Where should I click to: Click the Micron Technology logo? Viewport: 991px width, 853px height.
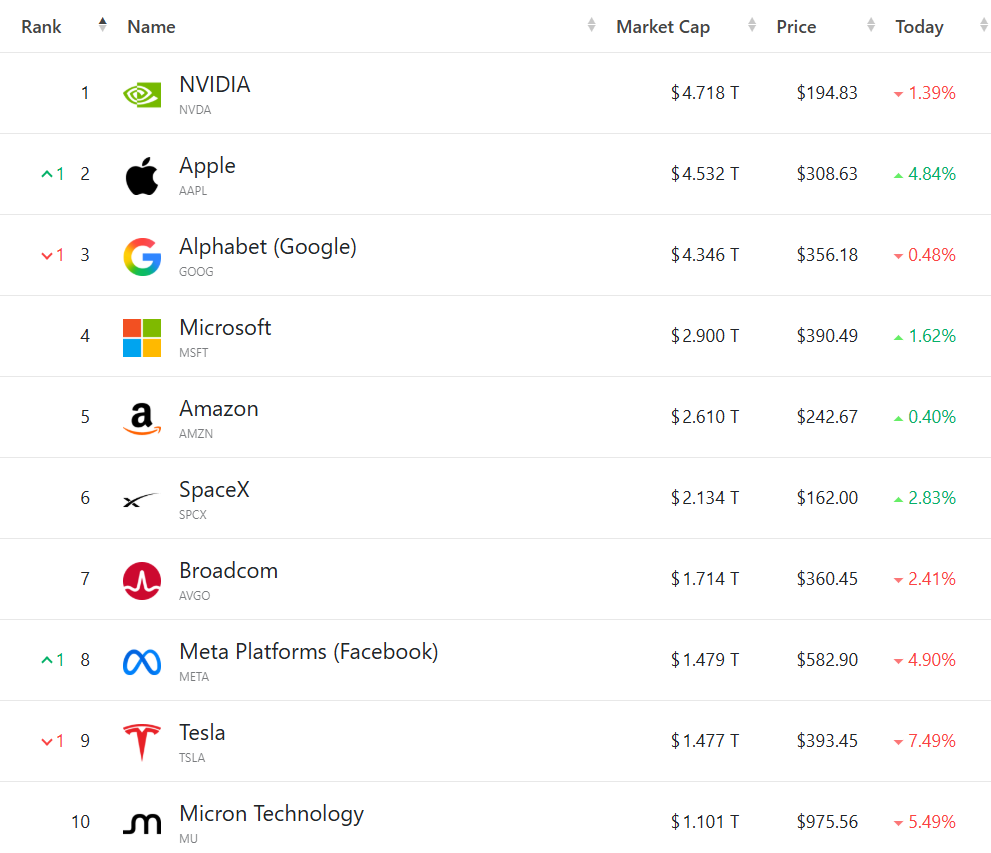(x=142, y=824)
